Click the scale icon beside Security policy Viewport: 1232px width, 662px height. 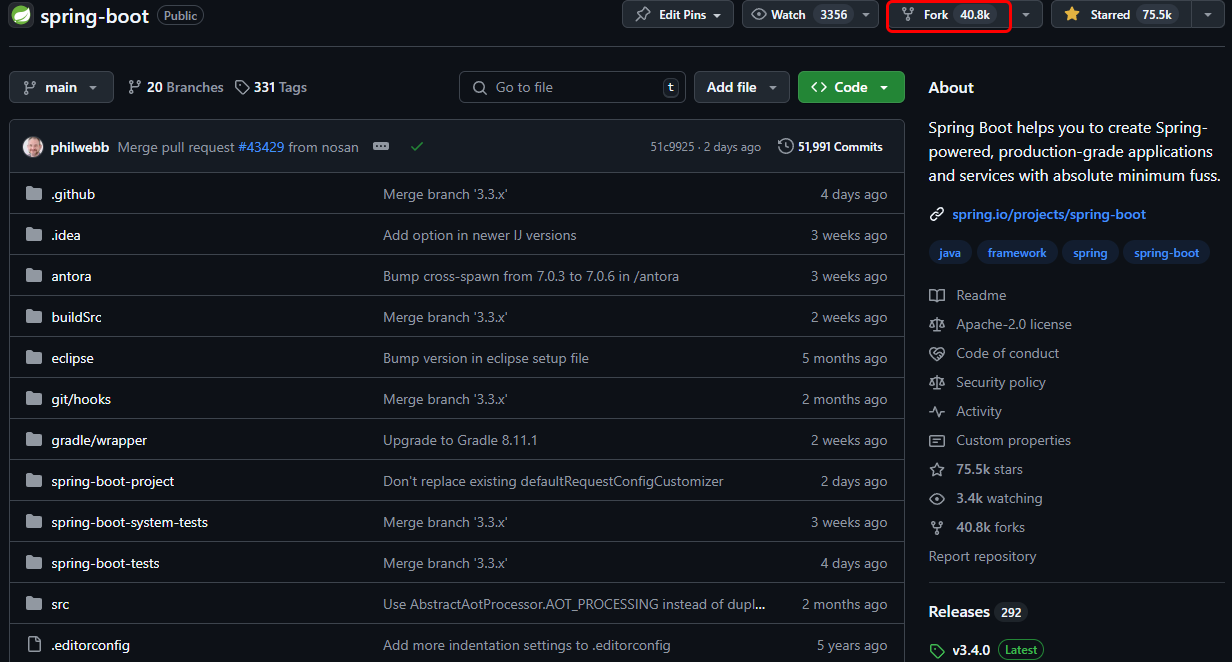(937, 382)
